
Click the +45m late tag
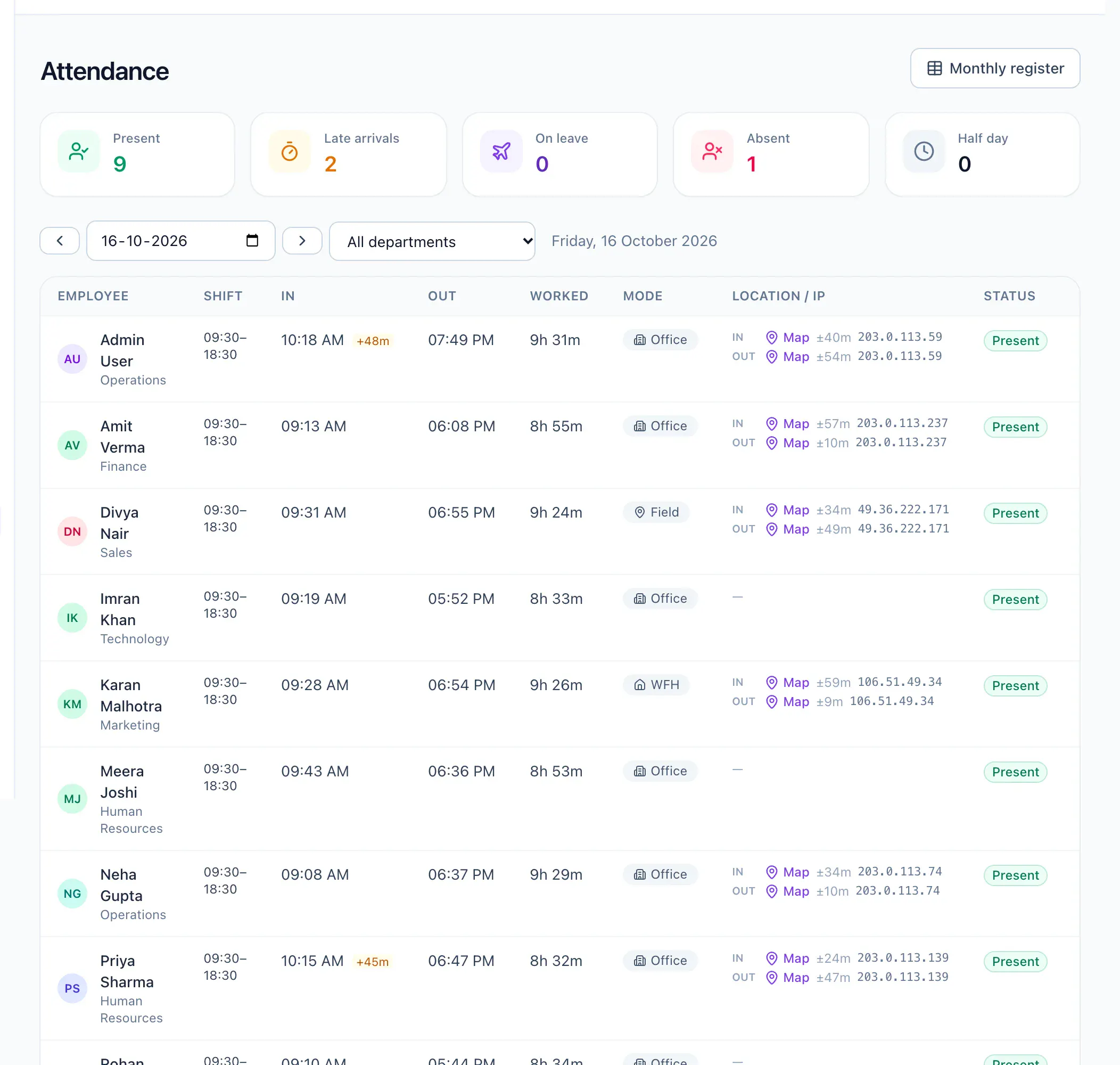click(373, 962)
